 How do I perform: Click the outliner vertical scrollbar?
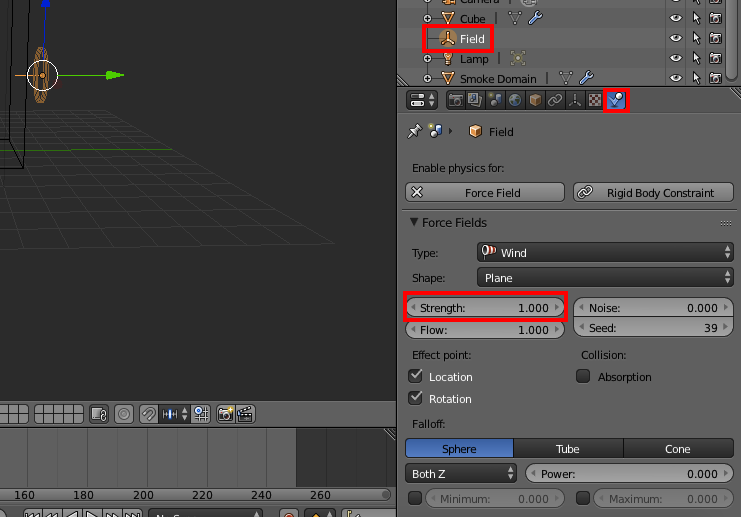tap(732, 40)
